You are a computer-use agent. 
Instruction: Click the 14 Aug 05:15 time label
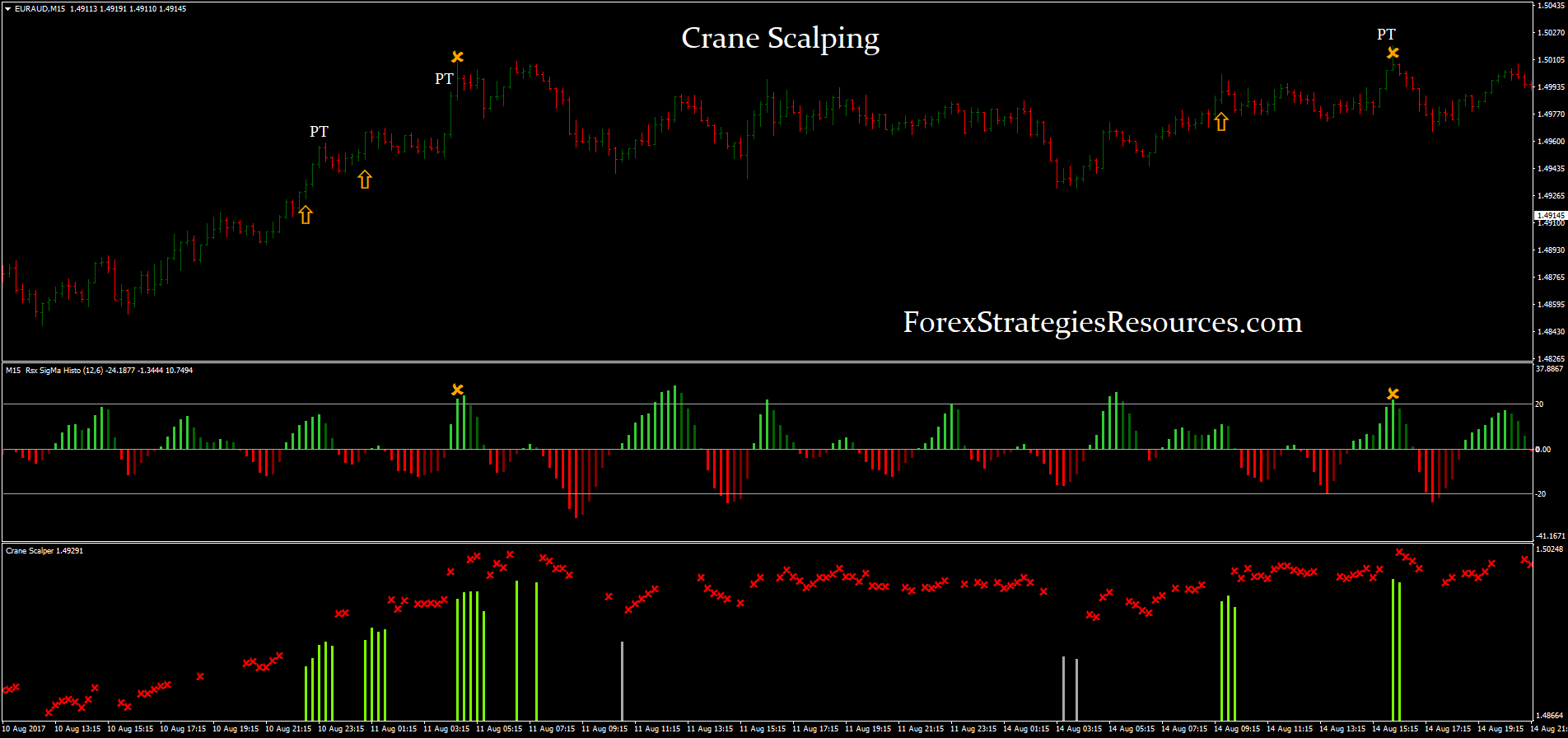1132,729
